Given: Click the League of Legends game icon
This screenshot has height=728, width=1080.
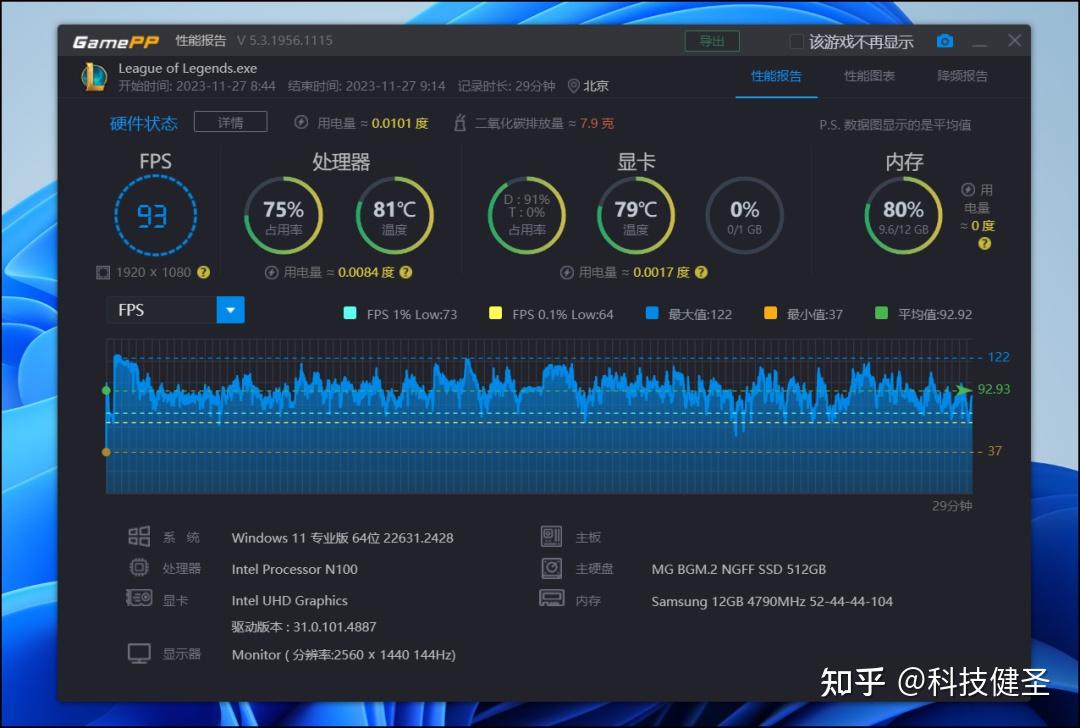Looking at the screenshot, I should [94, 76].
